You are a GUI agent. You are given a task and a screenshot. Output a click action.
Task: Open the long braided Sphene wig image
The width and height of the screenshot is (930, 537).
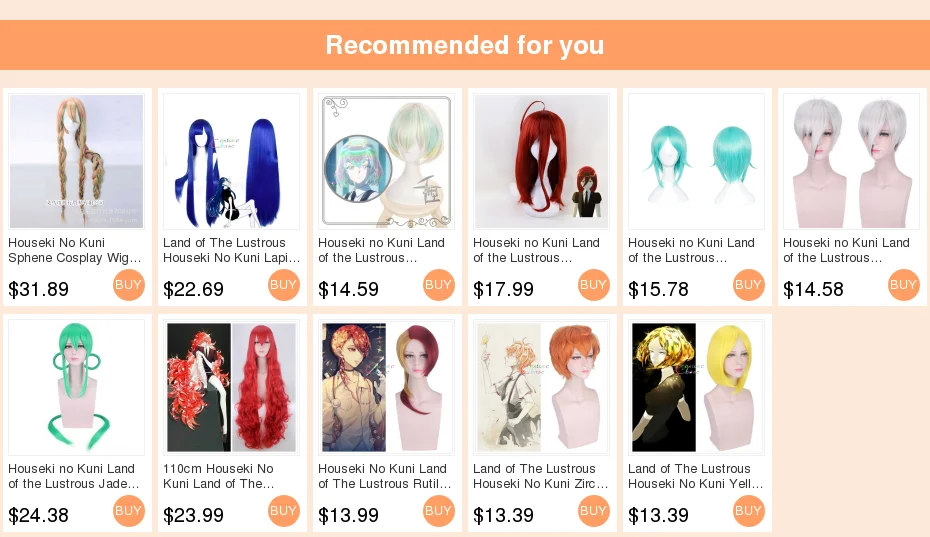[77, 161]
